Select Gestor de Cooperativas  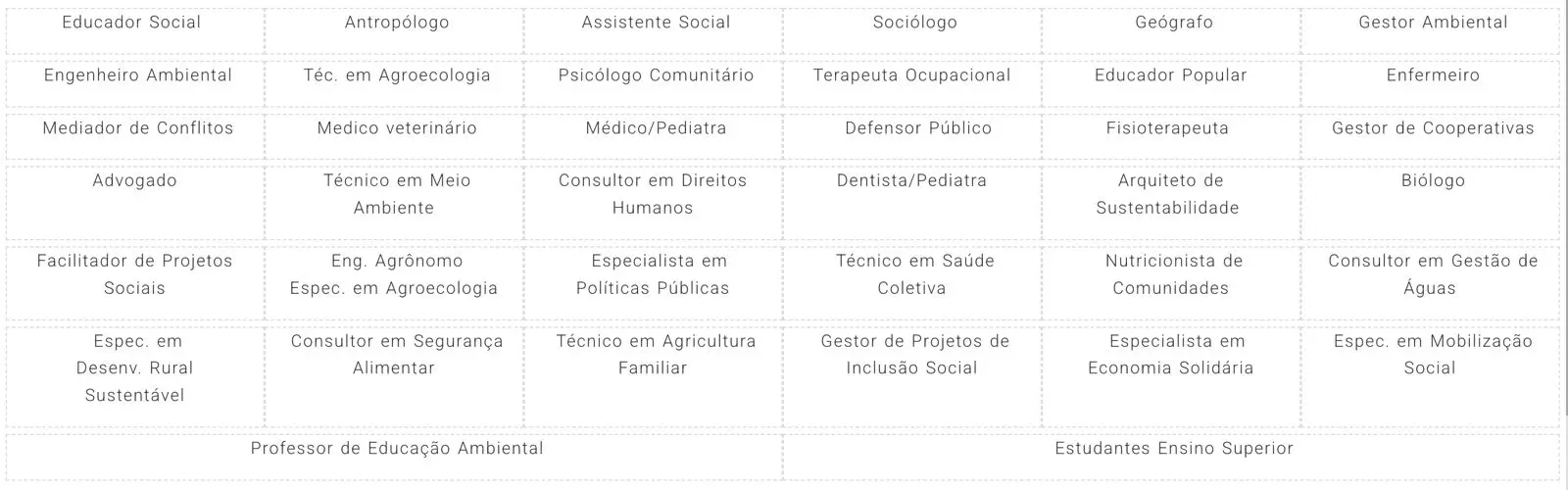1433,128
